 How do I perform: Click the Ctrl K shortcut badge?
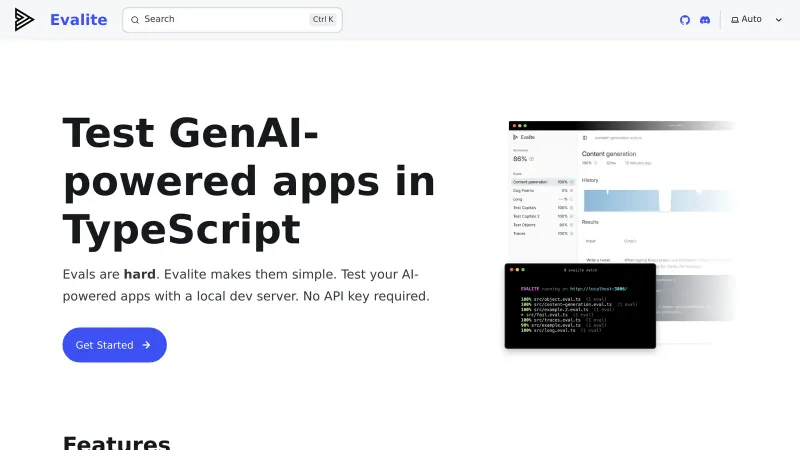coord(323,20)
